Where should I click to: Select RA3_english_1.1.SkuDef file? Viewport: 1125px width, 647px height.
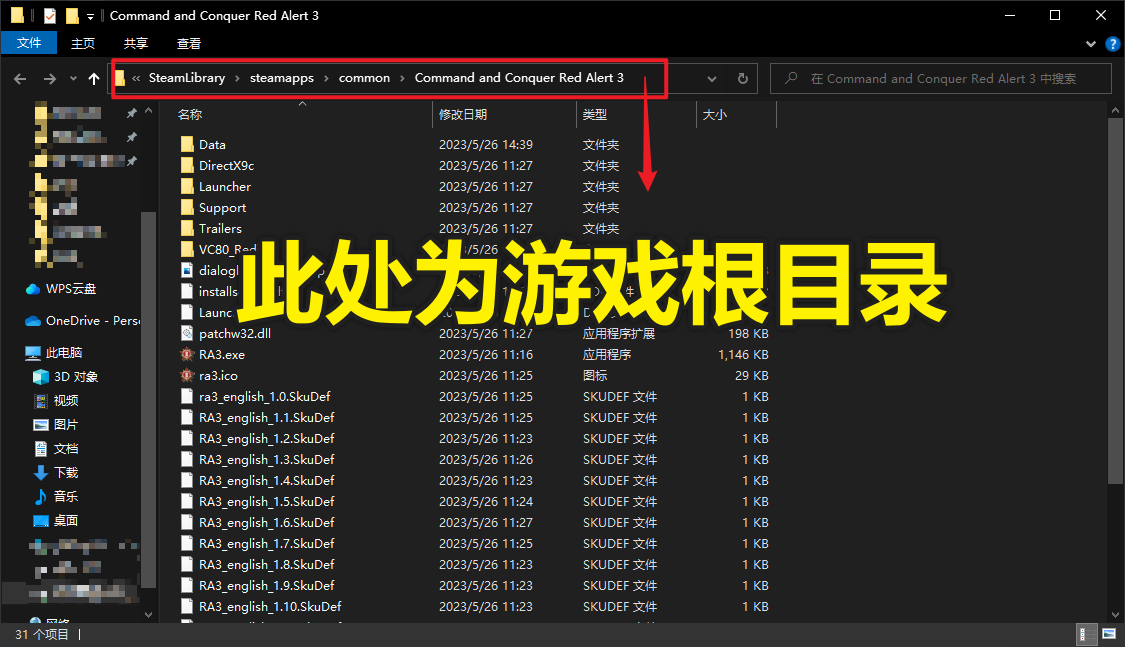267,417
